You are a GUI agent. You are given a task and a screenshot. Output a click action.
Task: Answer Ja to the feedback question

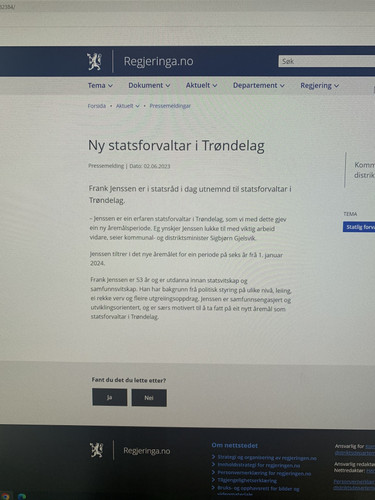point(110,397)
